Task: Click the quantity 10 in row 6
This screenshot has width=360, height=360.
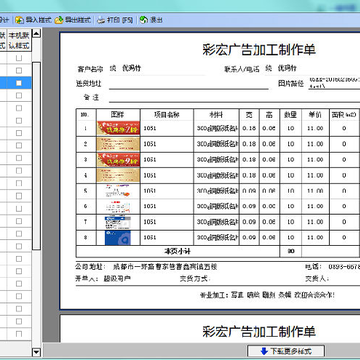Action: tap(291, 206)
